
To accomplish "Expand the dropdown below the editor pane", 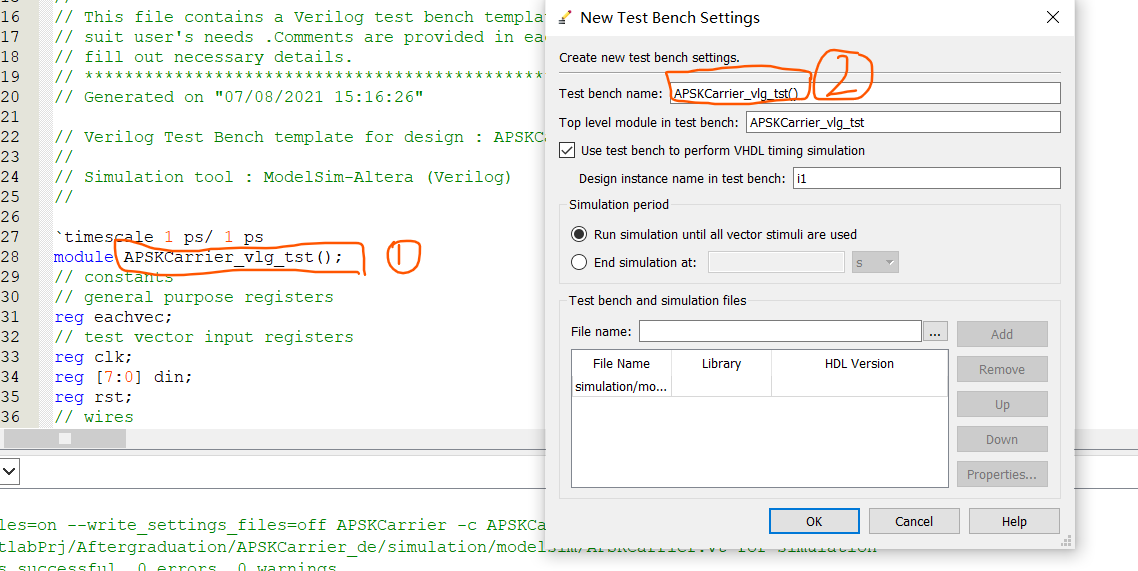I will point(9,470).
